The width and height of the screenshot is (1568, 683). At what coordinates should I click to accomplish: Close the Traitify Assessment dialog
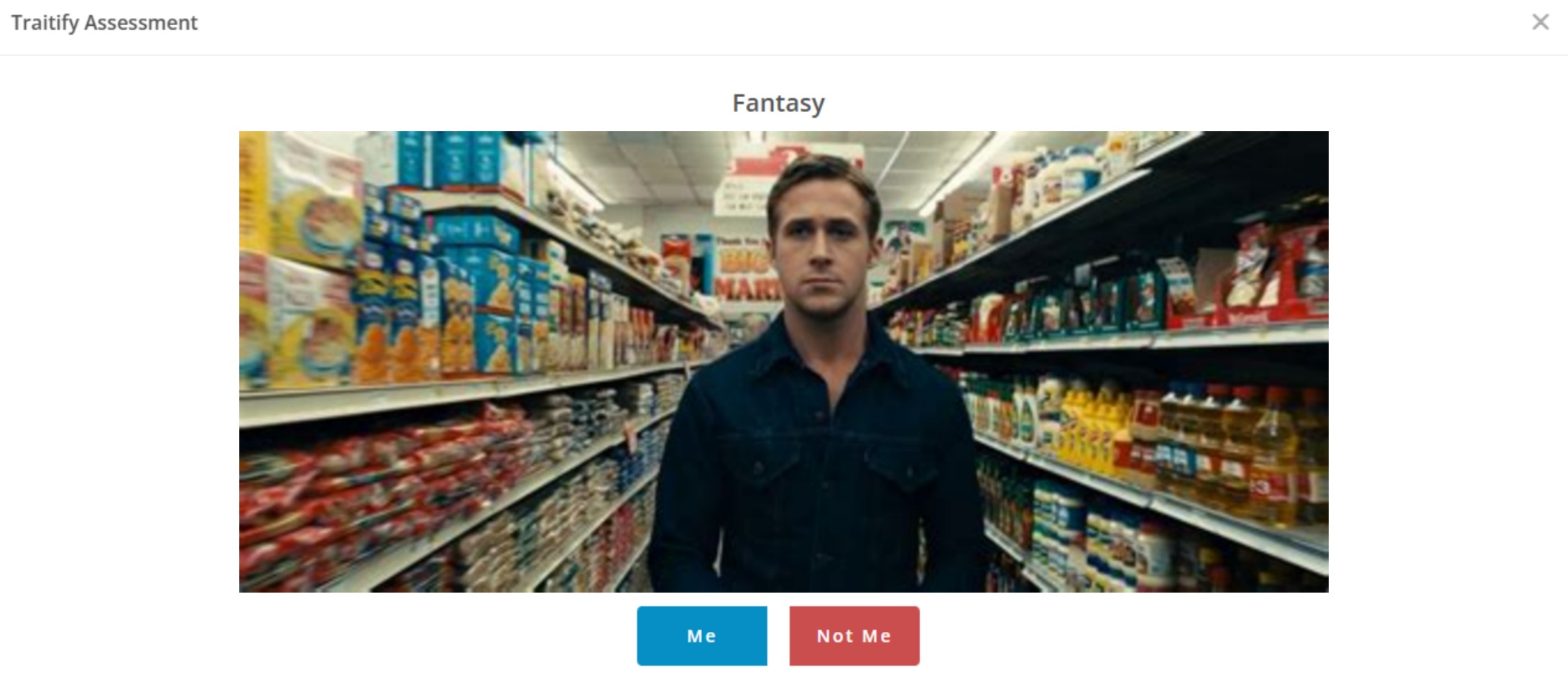click(1540, 22)
